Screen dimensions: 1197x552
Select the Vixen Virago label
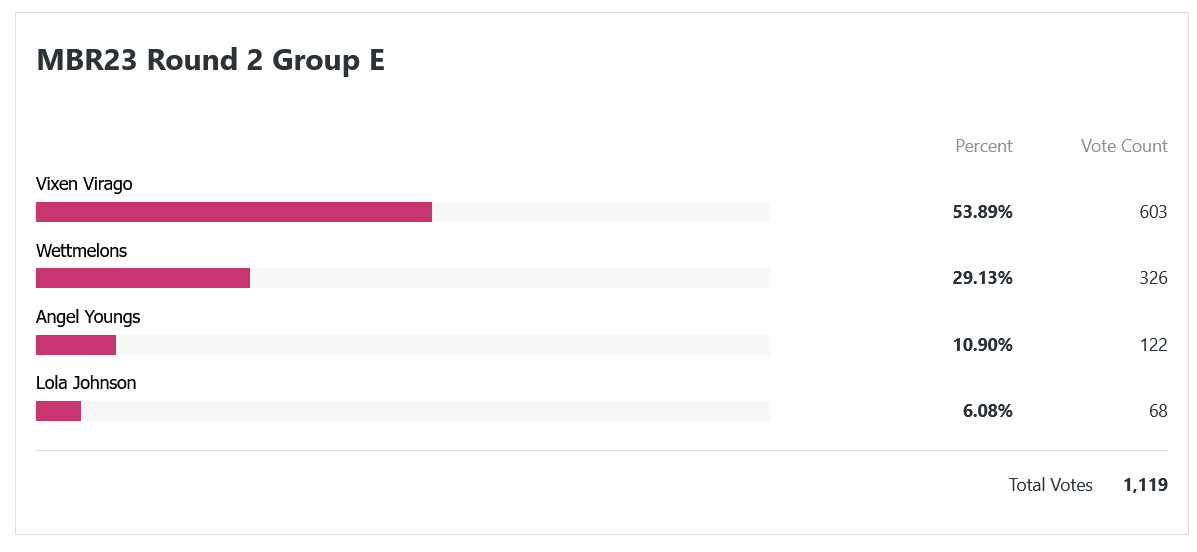pos(84,184)
